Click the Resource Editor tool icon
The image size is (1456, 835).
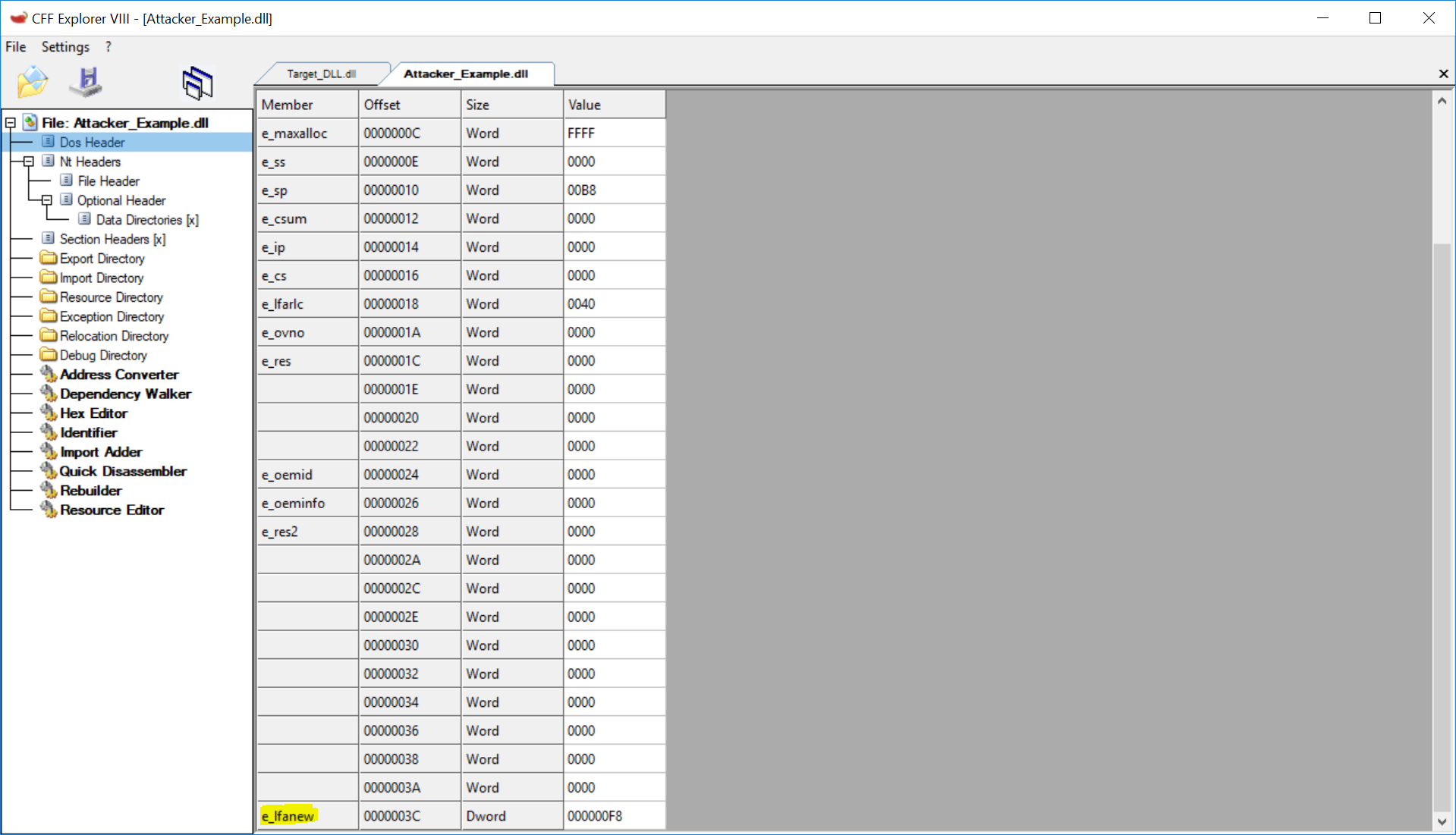[49, 509]
